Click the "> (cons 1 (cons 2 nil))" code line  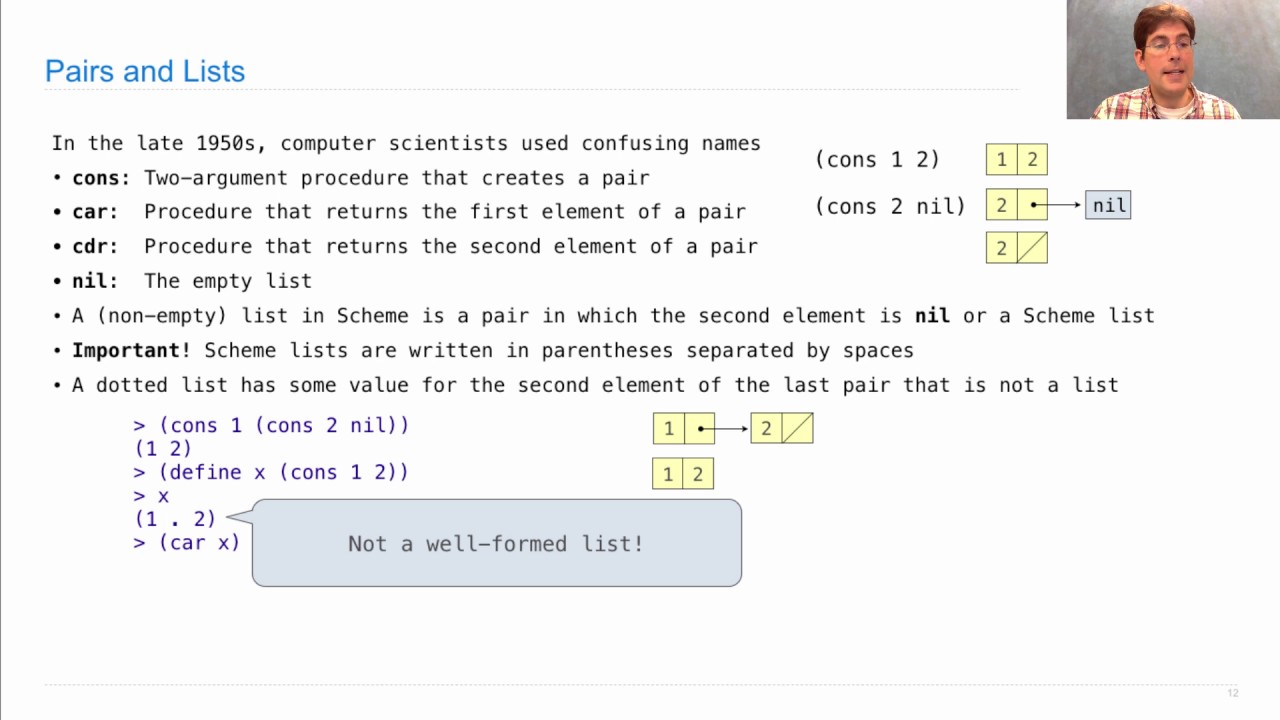[x=271, y=425]
